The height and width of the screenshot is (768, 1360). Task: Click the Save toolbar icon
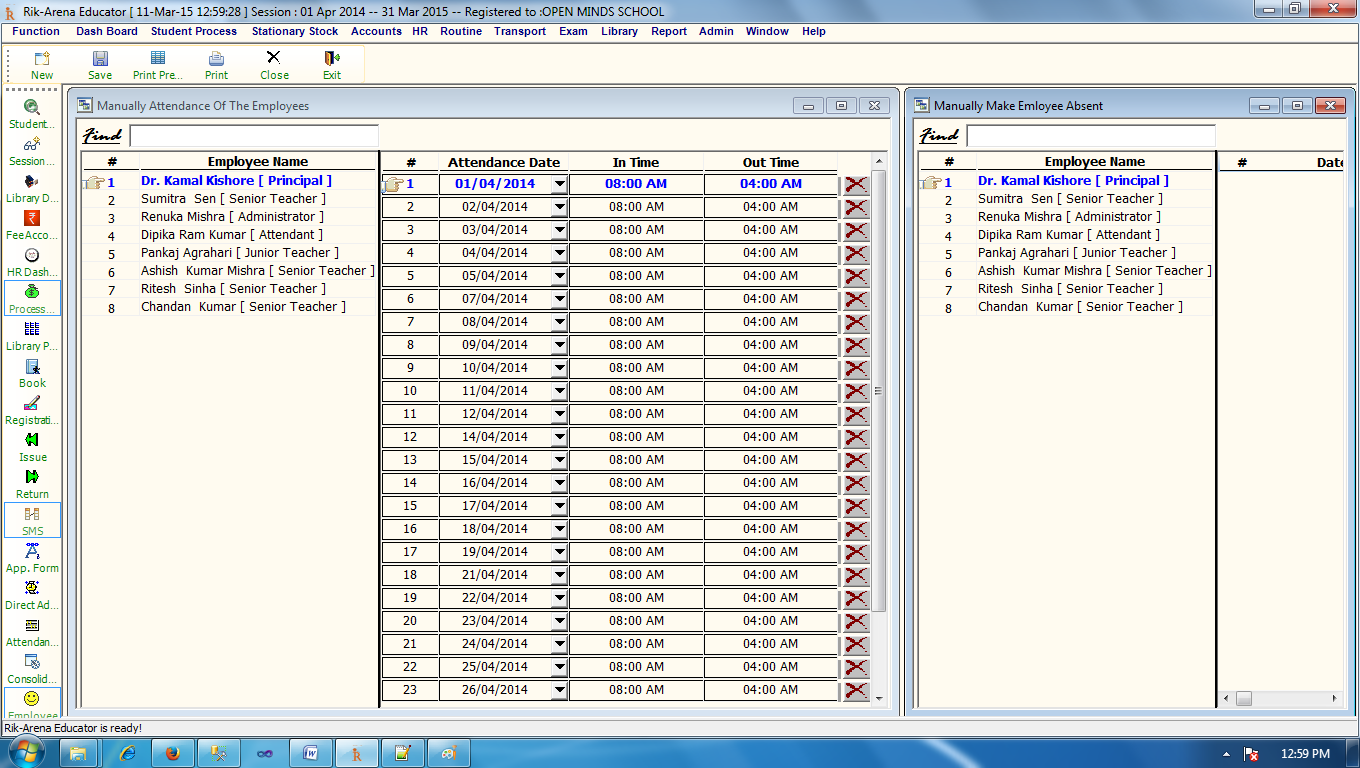point(100,65)
